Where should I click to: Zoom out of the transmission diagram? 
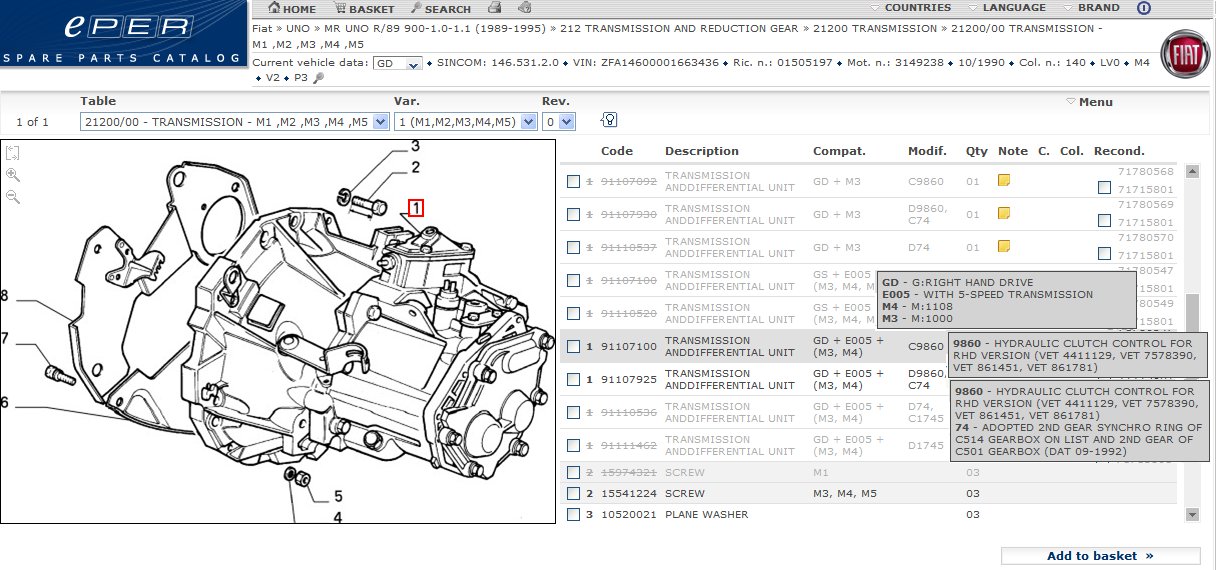click(13, 197)
